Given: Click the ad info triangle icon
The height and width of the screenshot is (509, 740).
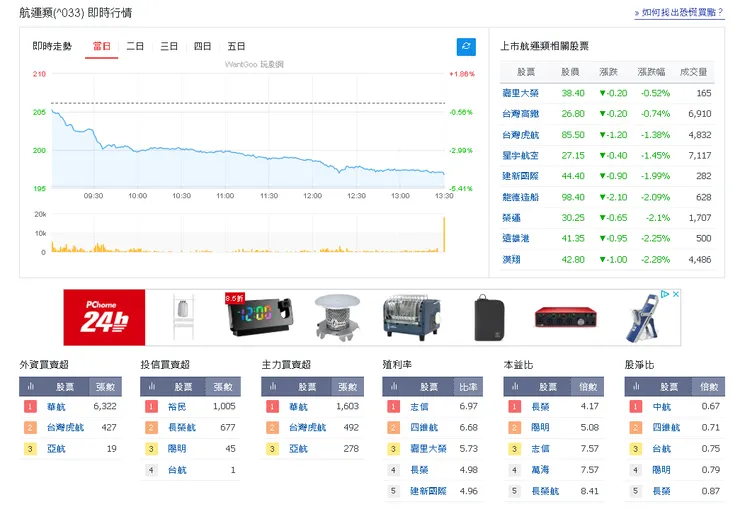Looking at the screenshot, I should tap(664, 294).
